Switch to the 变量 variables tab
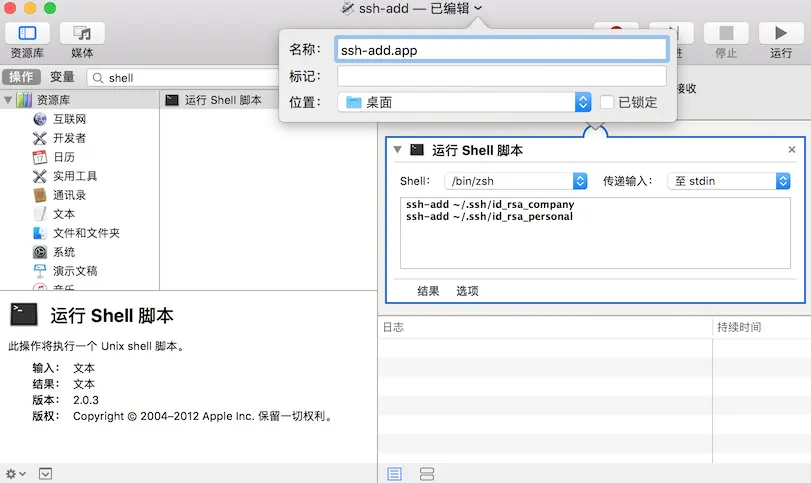The height and width of the screenshot is (483, 811). pyautogui.click(x=62, y=77)
